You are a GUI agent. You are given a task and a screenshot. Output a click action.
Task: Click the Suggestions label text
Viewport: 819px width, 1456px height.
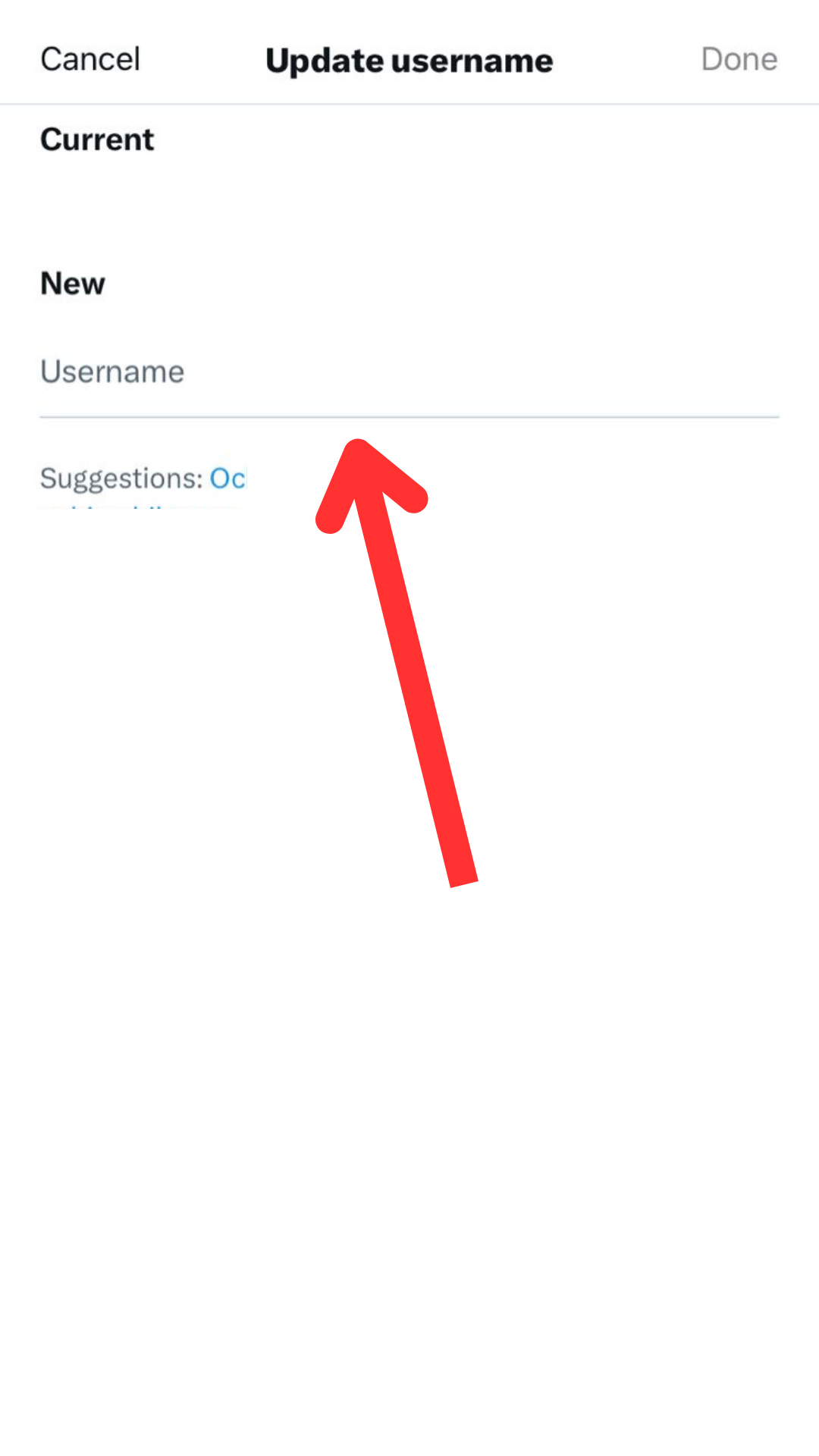[121, 479]
